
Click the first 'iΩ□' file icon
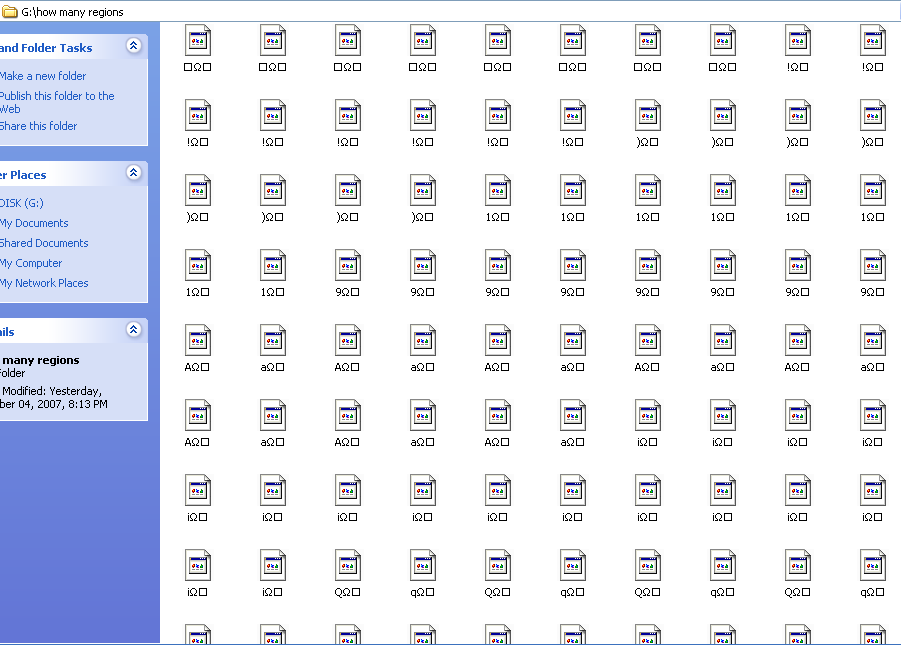pyautogui.click(x=647, y=416)
